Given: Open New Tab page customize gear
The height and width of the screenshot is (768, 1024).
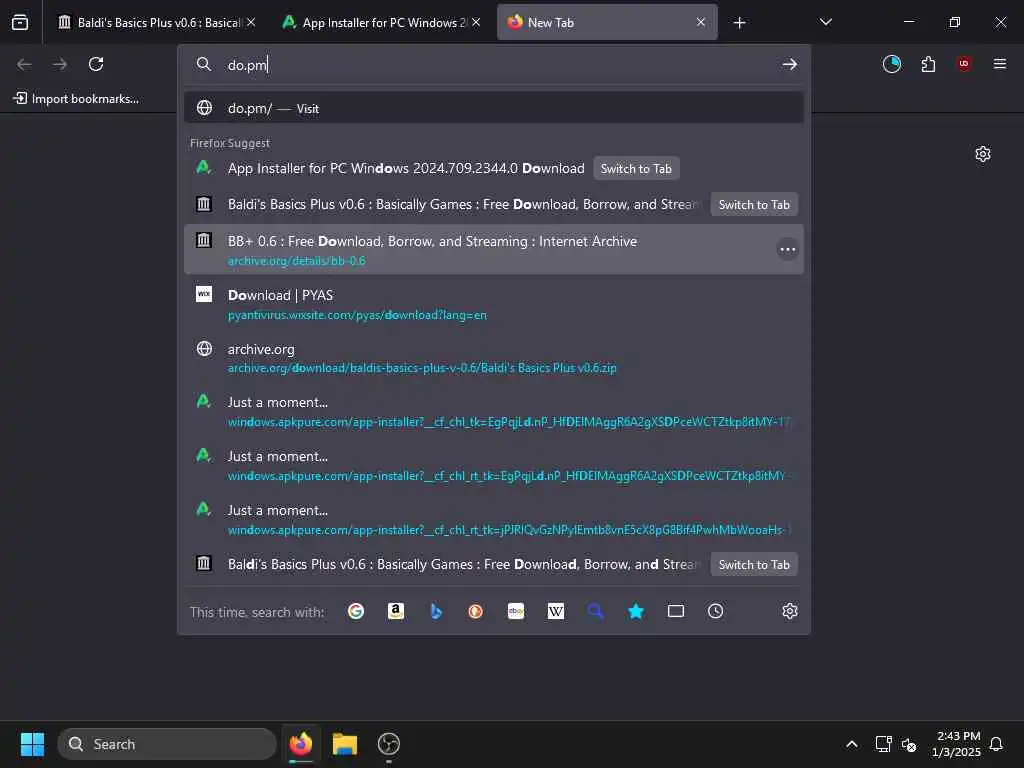Looking at the screenshot, I should point(983,154).
